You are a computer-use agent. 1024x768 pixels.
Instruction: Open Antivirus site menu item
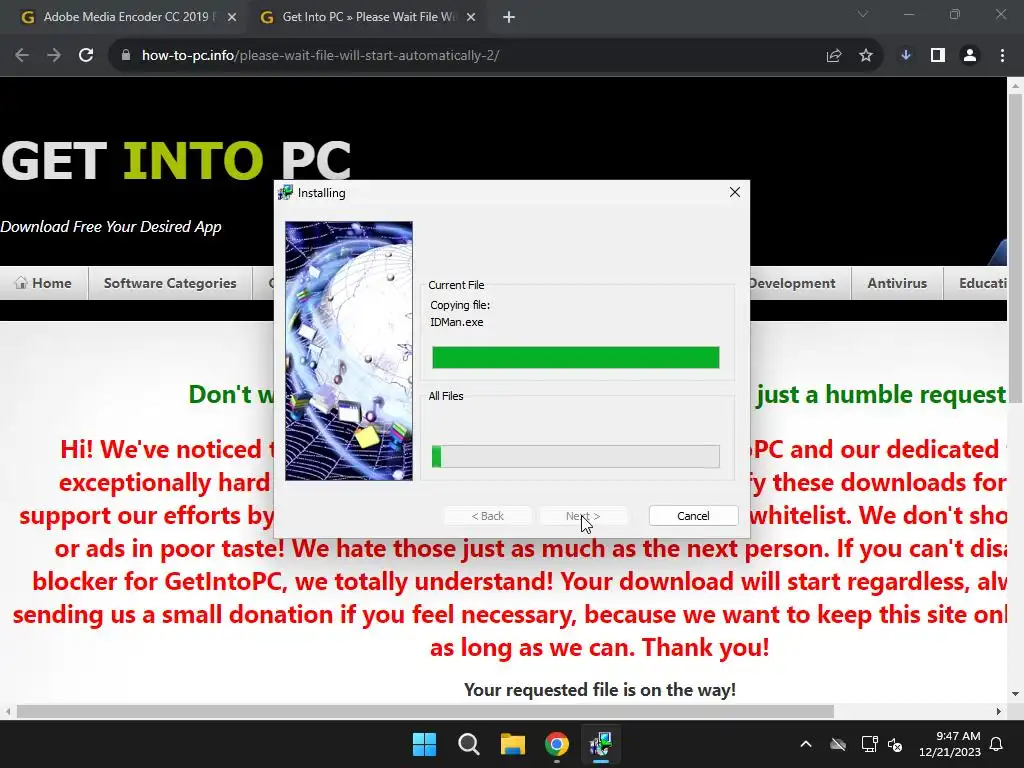pyautogui.click(x=897, y=283)
